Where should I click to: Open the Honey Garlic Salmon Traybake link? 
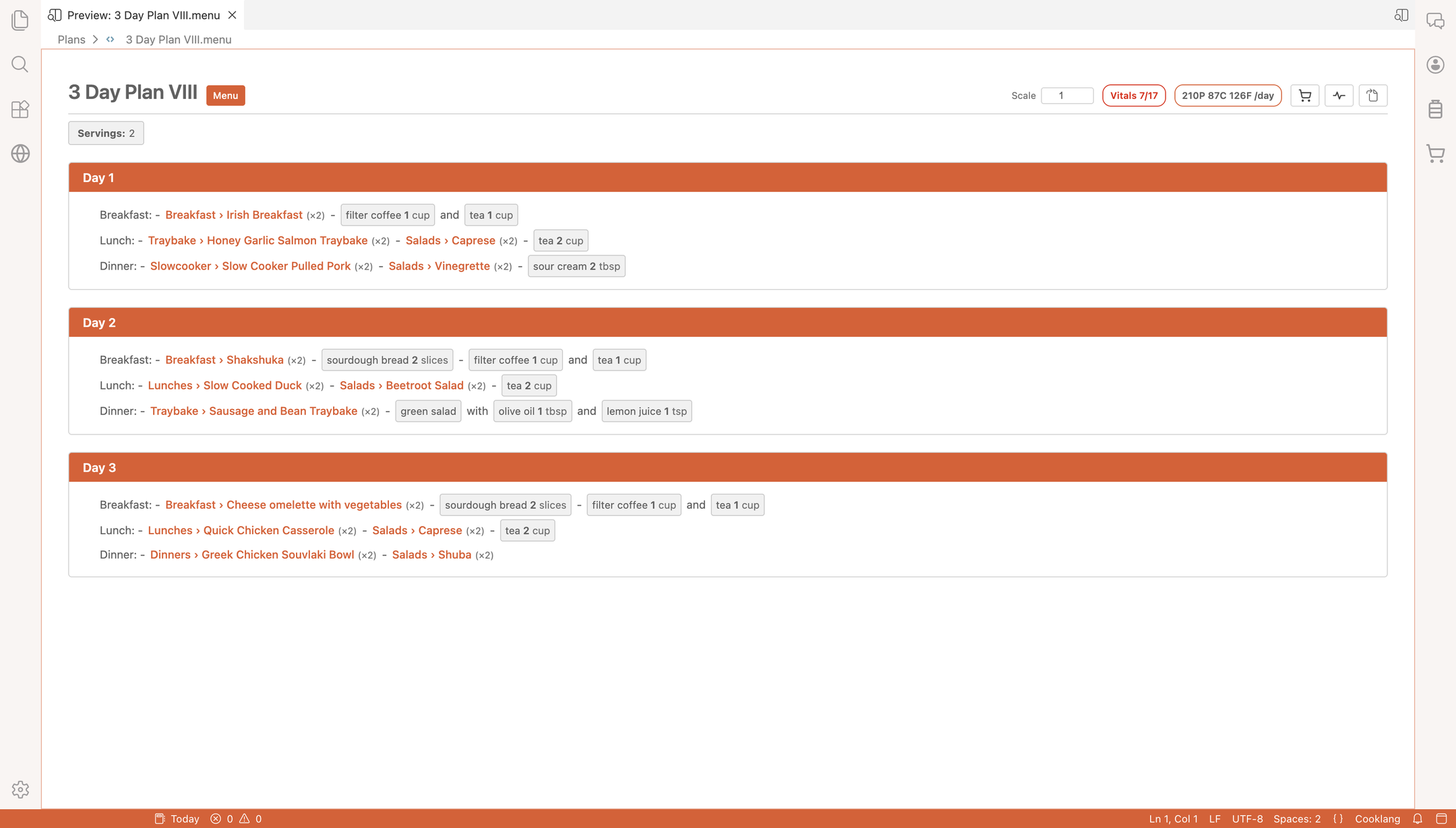(257, 241)
